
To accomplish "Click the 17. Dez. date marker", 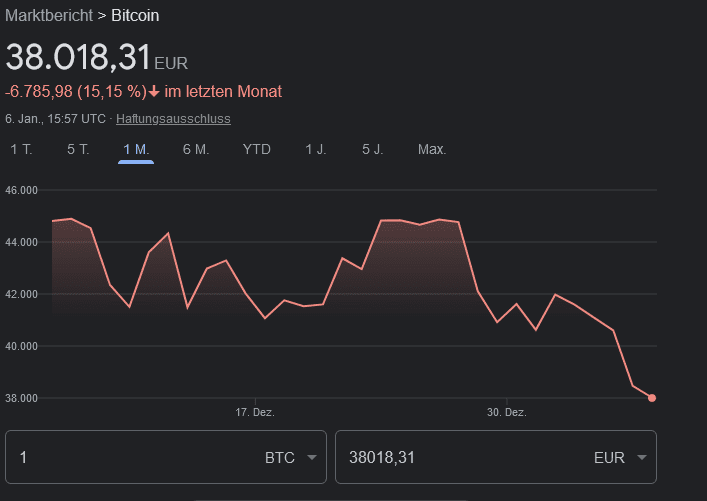I will (x=255, y=412).
